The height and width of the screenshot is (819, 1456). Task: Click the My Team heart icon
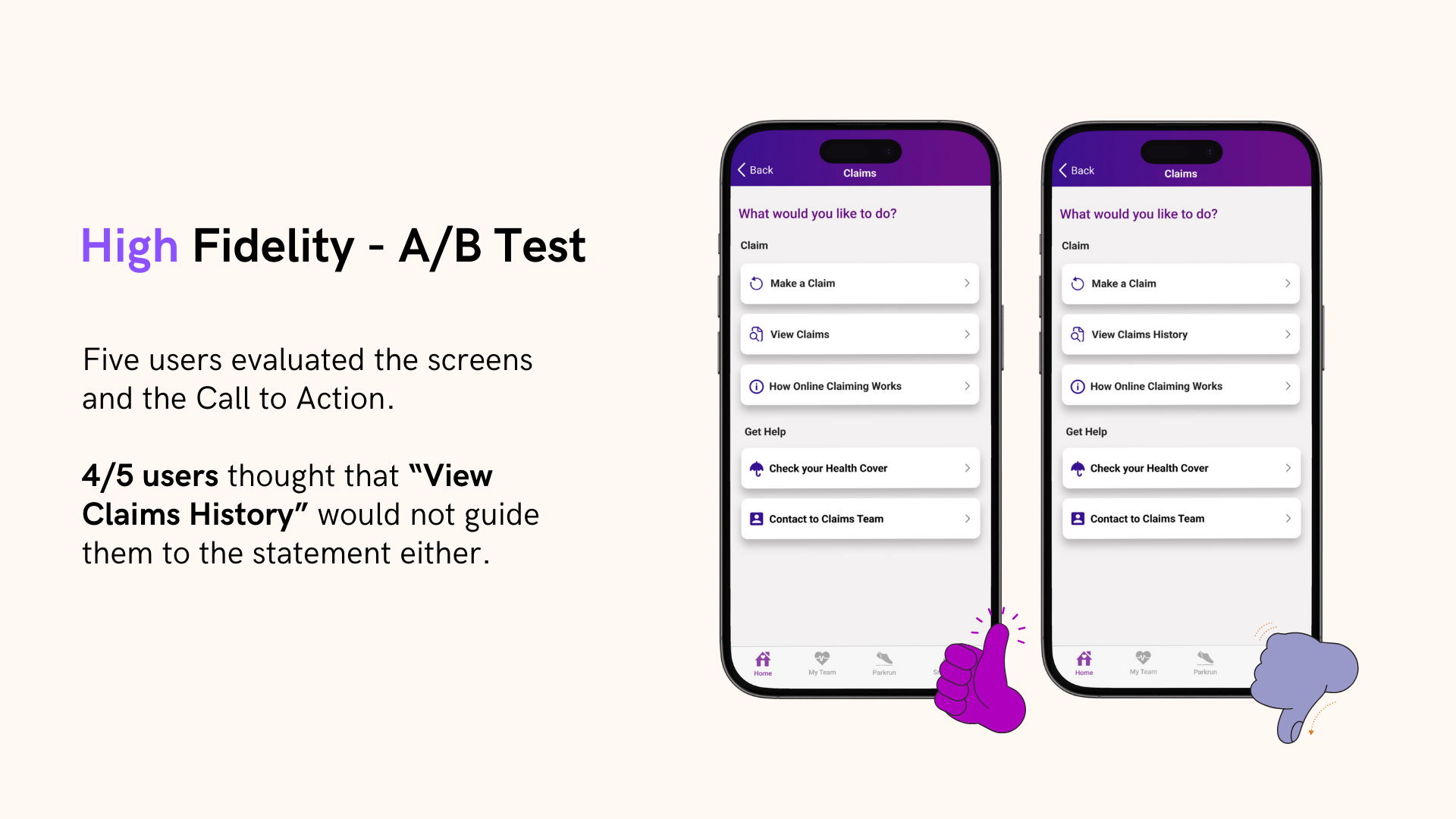(821, 657)
